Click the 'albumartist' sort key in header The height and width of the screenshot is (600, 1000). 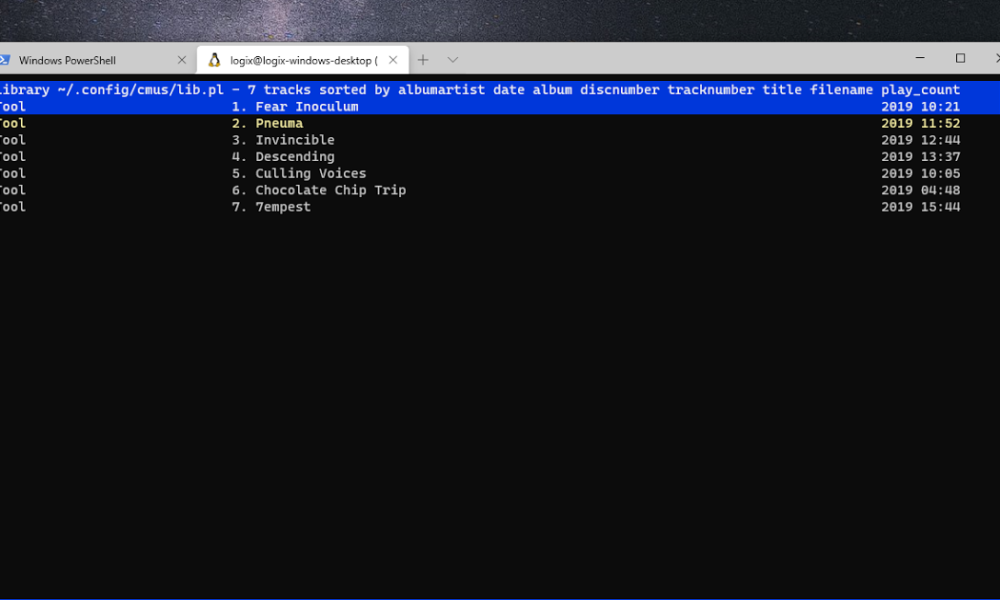point(441,90)
